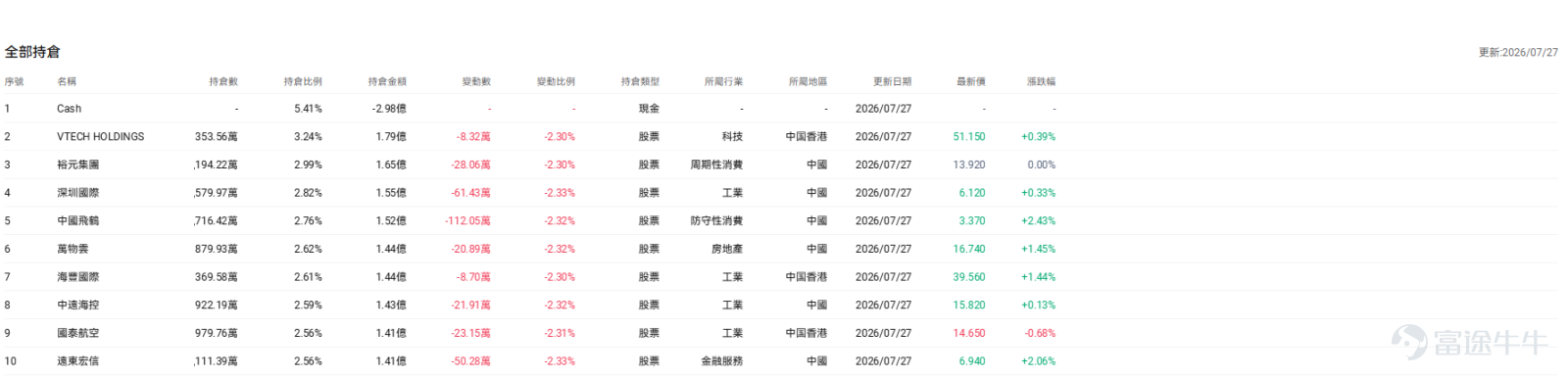This screenshot has width=1568, height=378.
Task: Click the 最新價 column header
Action: pyautogui.click(x=971, y=81)
